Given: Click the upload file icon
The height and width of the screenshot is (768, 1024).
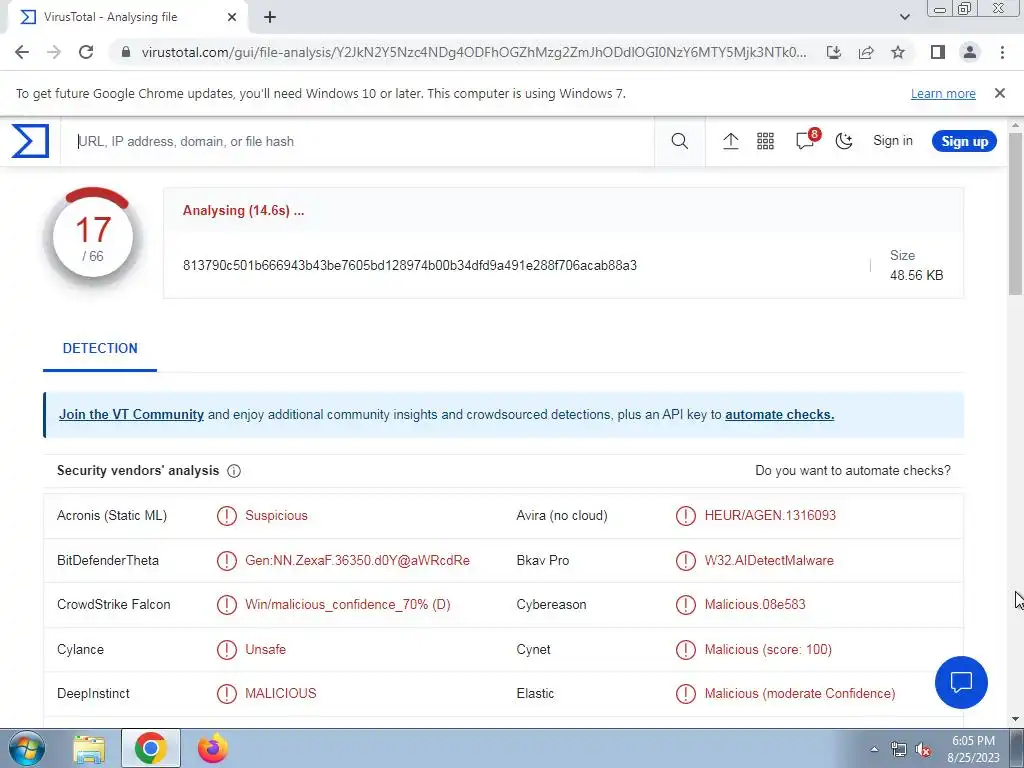Looking at the screenshot, I should 731,141.
